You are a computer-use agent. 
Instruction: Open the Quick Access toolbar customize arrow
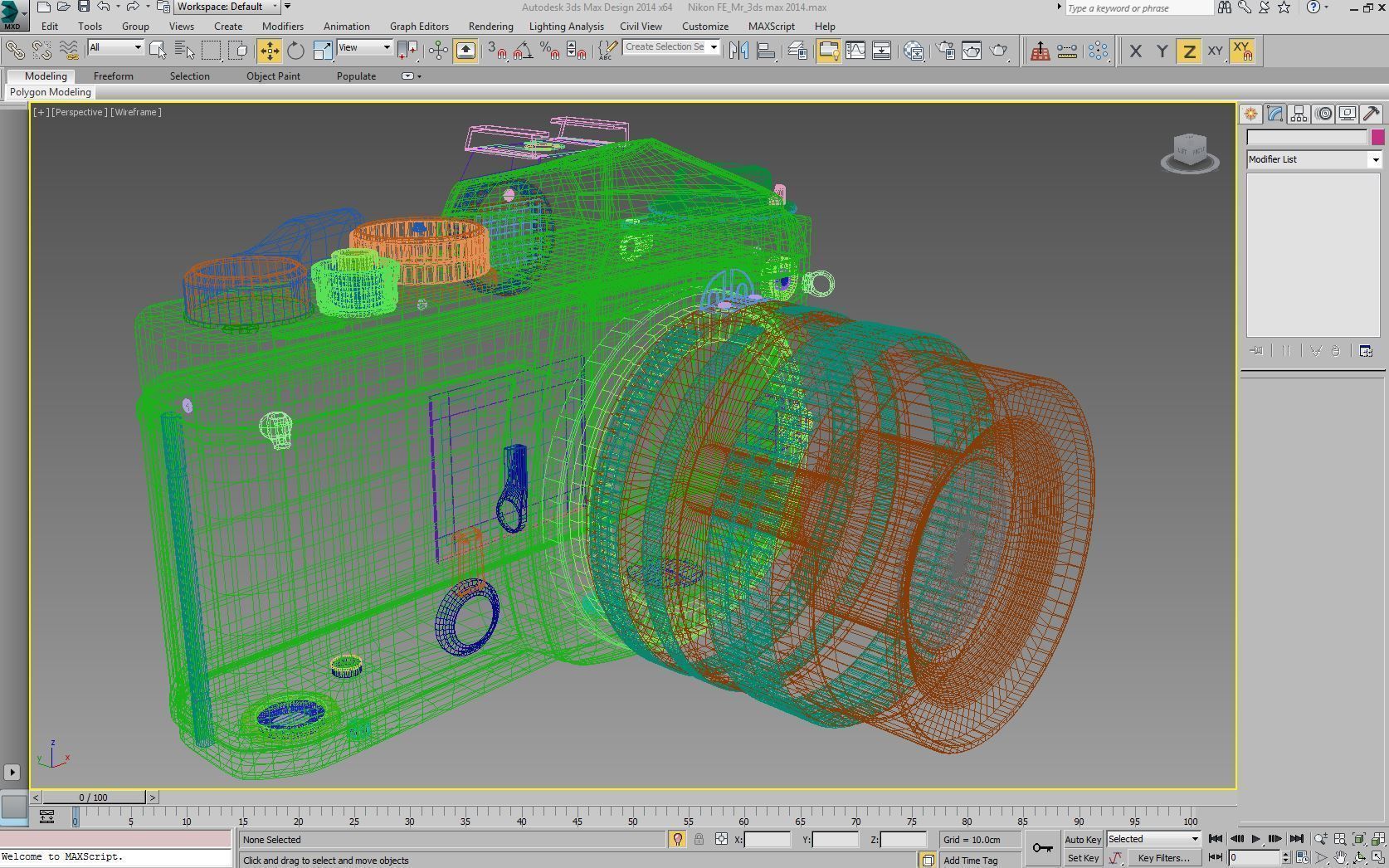point(287,7)
